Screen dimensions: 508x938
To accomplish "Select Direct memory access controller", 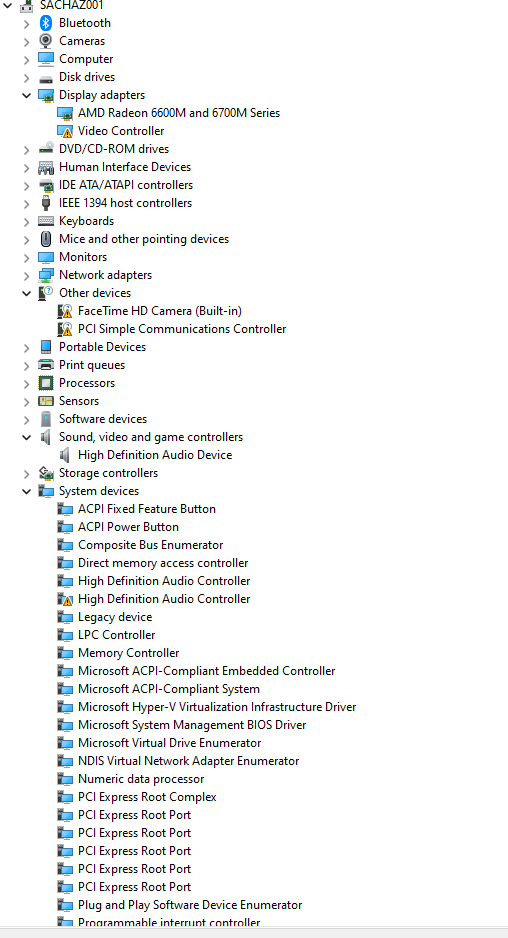I will tap(163, 562).
